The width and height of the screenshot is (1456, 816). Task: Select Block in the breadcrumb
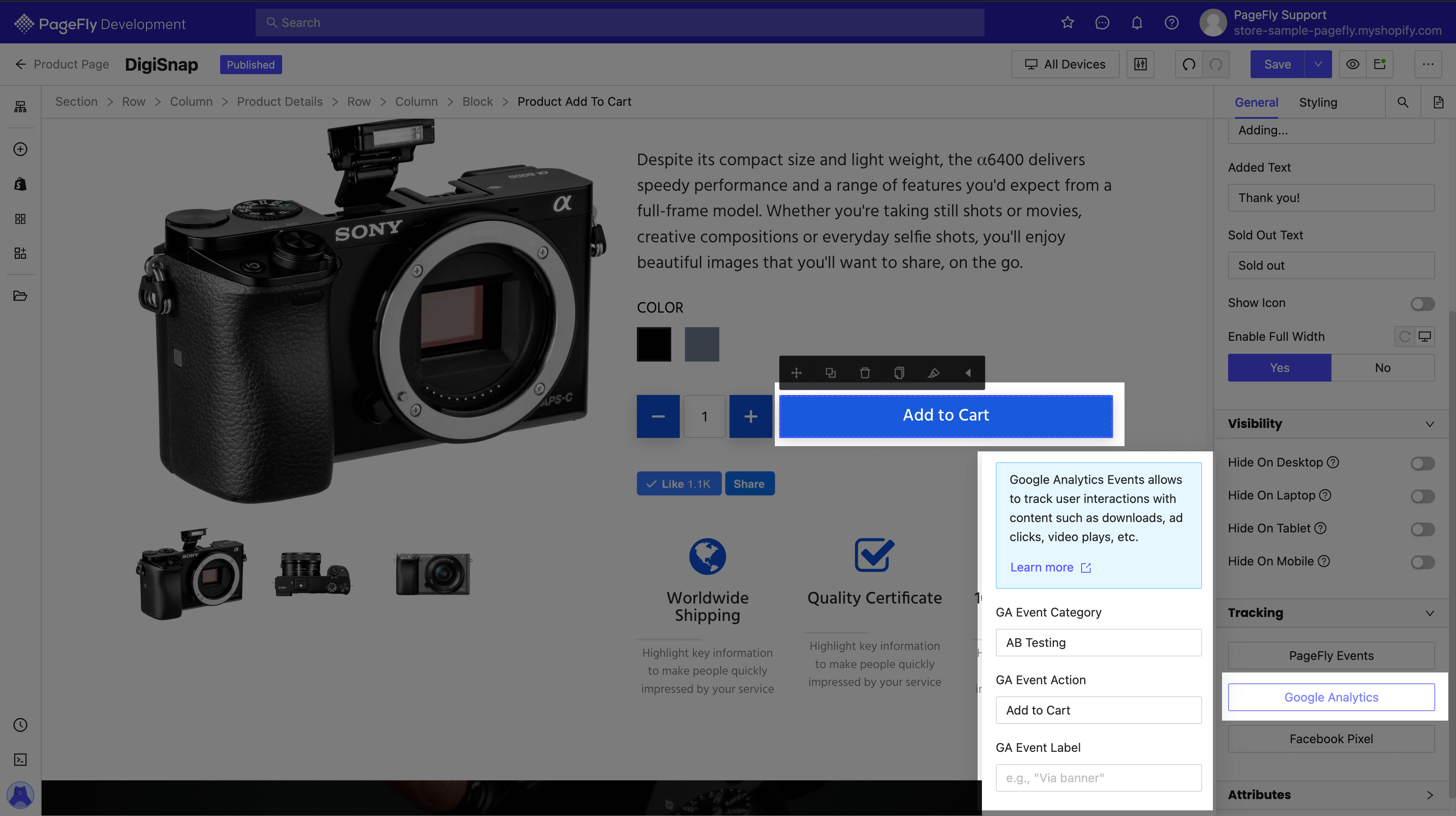477,102
